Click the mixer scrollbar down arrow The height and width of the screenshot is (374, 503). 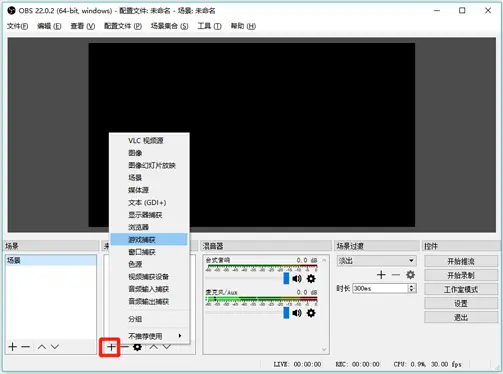click(324, 349)
